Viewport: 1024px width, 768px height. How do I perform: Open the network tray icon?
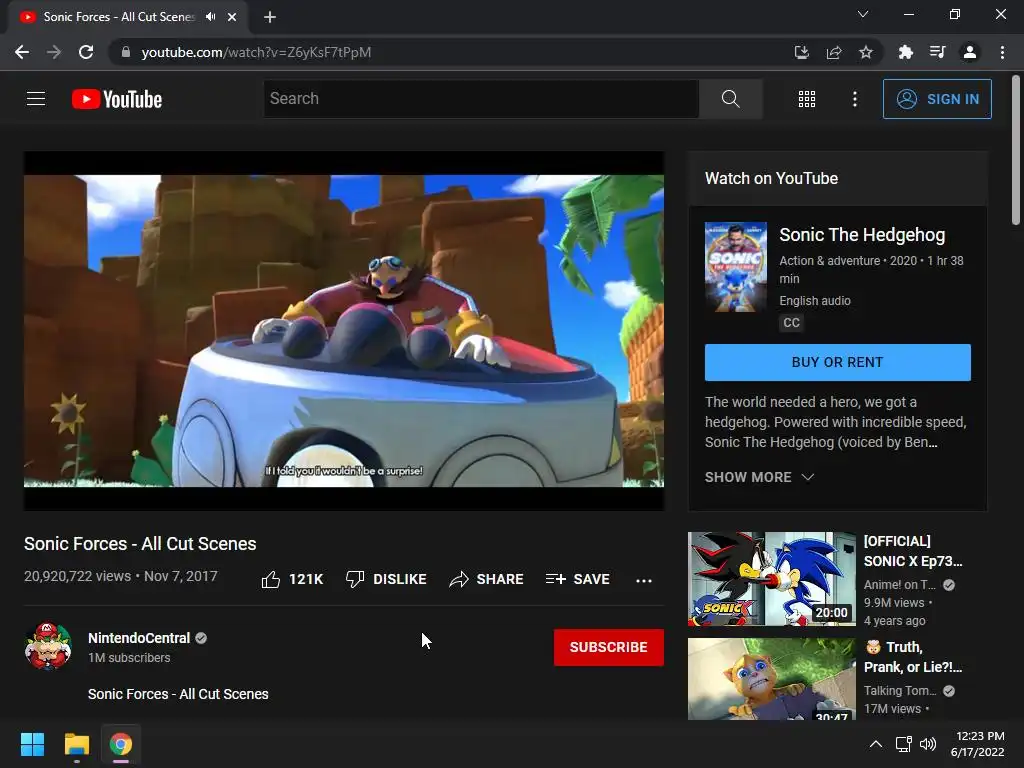(x=903, y=744)
